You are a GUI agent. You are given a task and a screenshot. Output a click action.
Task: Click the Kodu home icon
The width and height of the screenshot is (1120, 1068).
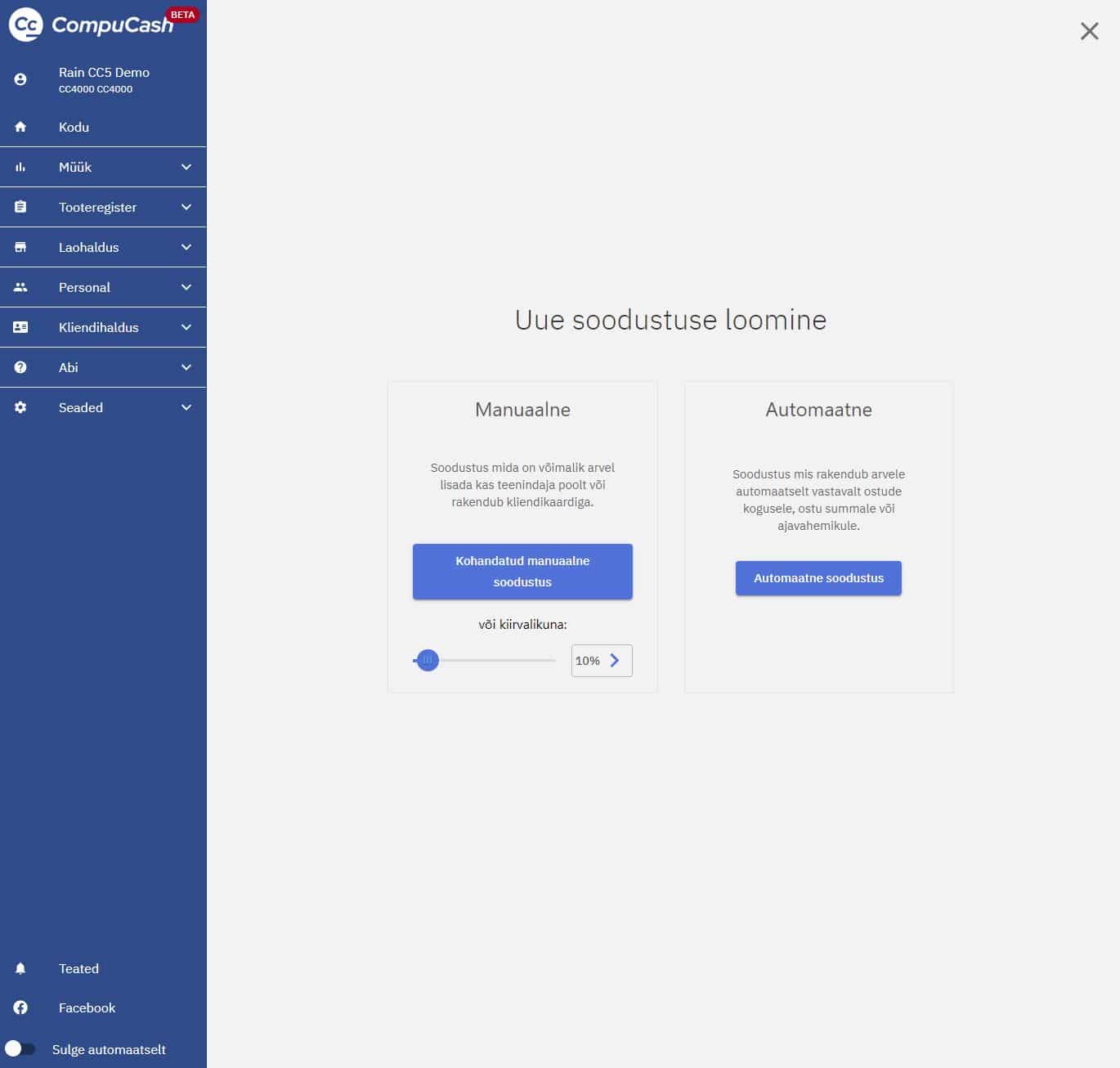click(x=20, y=127)
